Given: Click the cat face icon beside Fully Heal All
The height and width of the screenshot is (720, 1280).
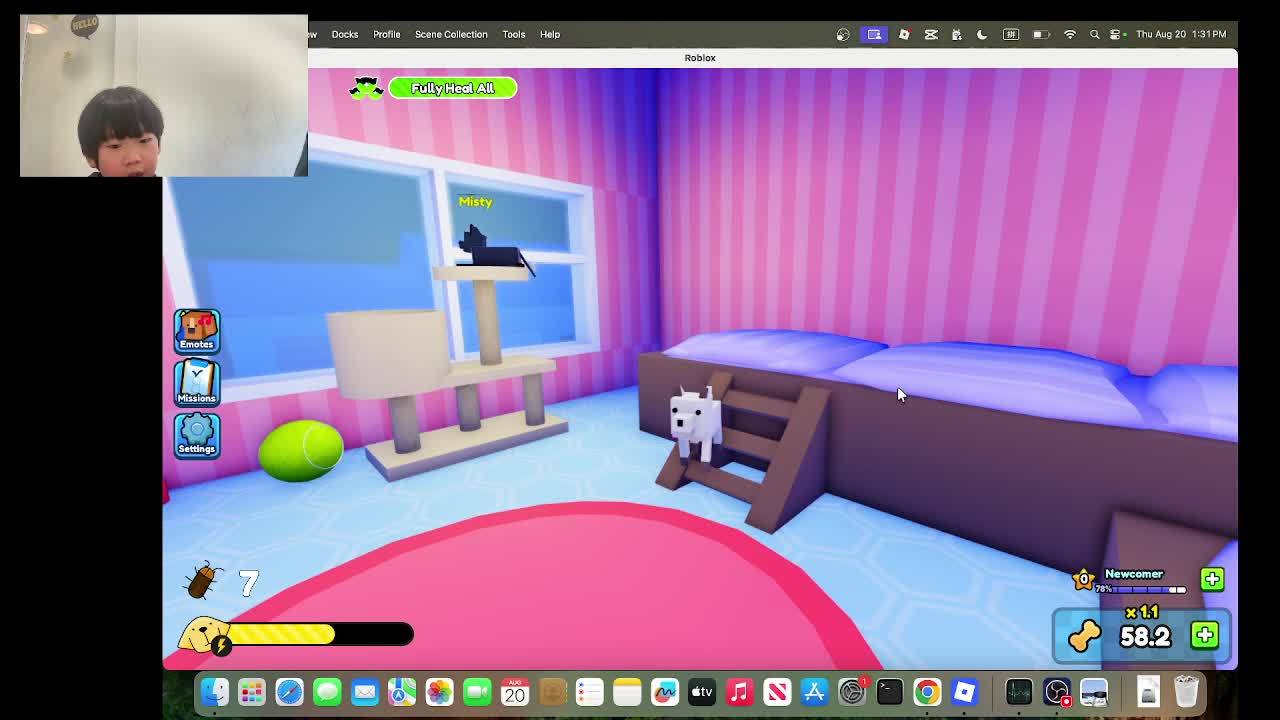Looking at the screenshot, I should [x=366, y=88].
